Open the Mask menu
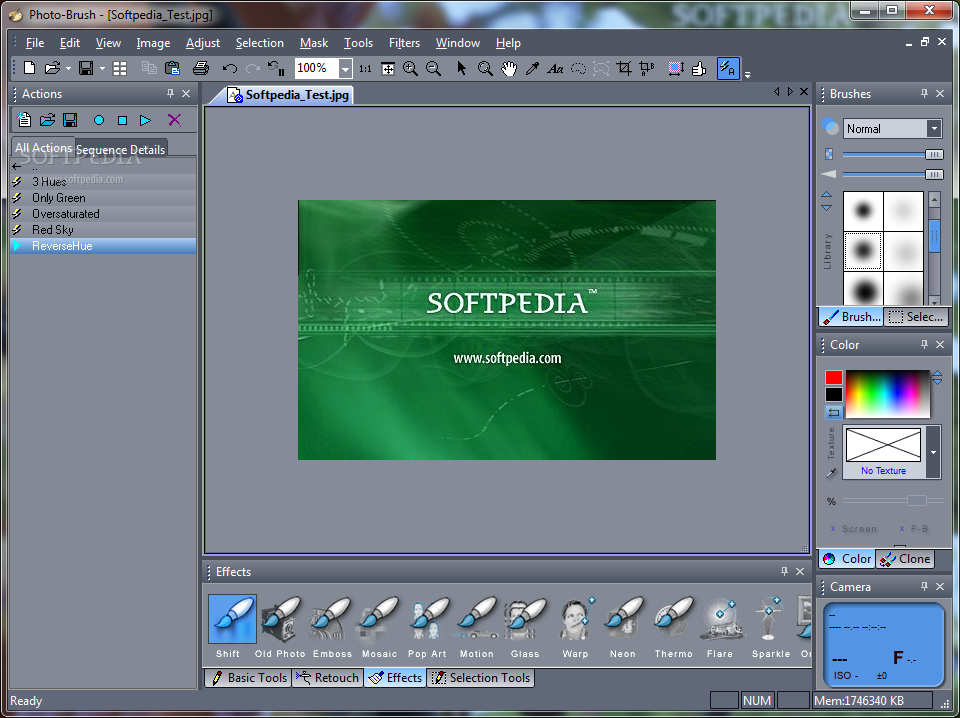 (314, 43)
